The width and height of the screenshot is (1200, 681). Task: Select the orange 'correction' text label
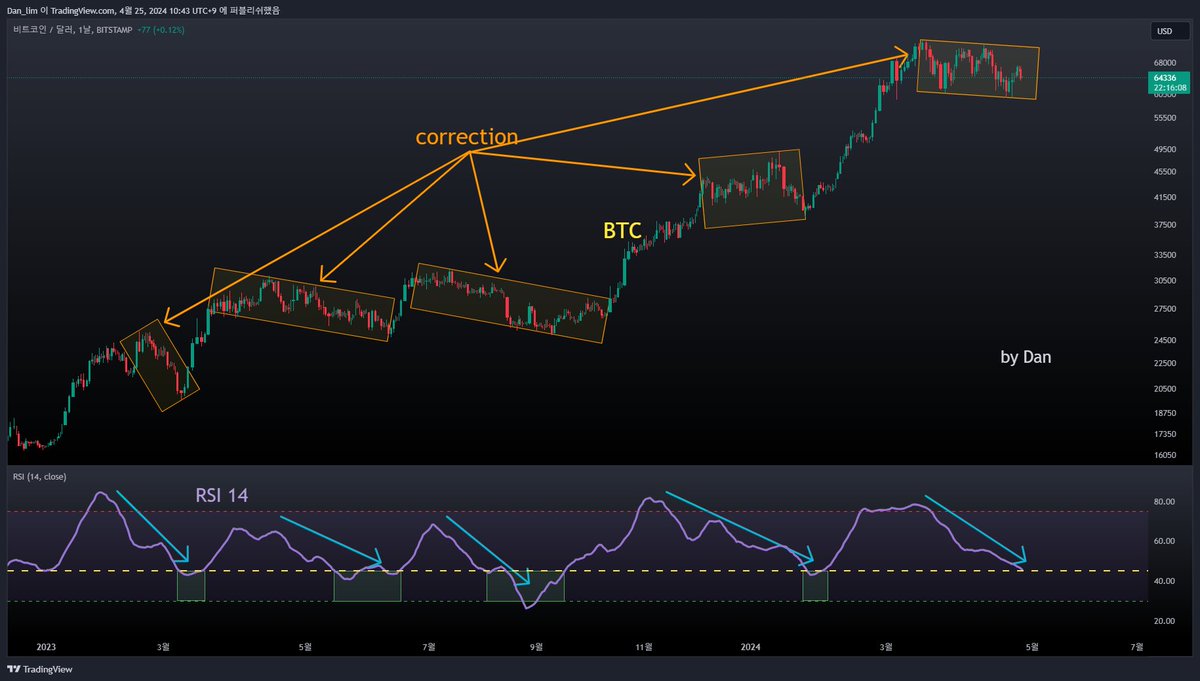[x=467, y=137]
